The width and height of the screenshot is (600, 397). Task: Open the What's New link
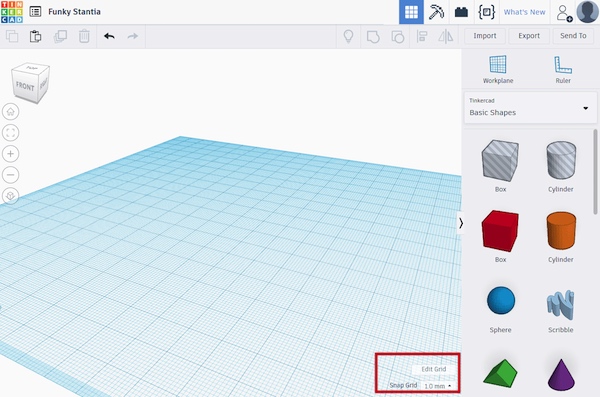524,12
